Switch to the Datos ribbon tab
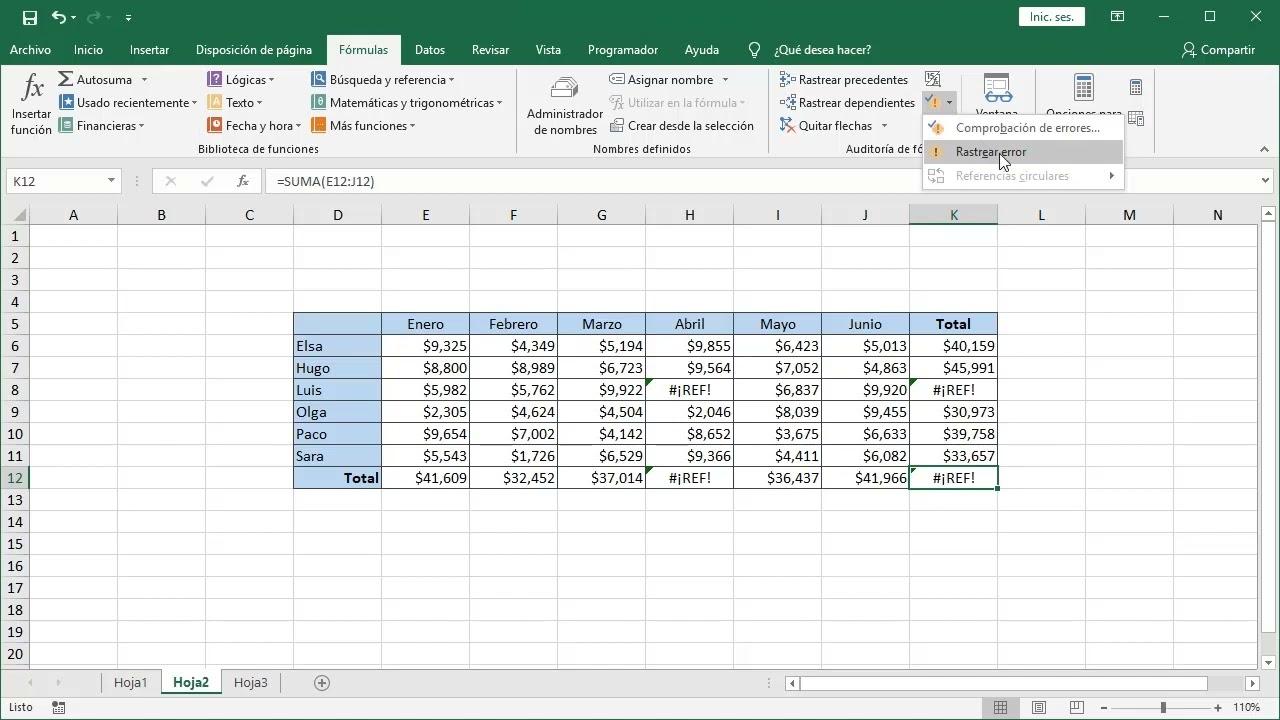1280x720 pixels. click(x=429, y=49)
